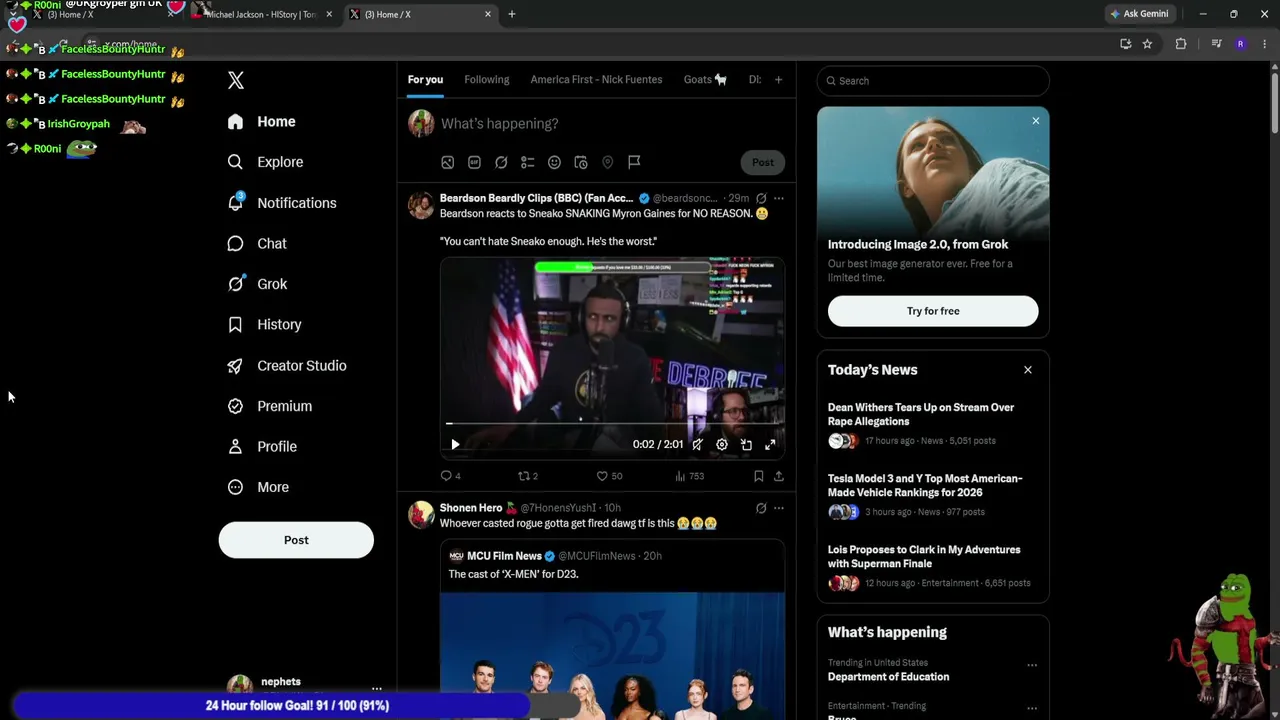
Task: Add a new timeline tab with plus
Action: pyautogui.click(x=778, y=80)
